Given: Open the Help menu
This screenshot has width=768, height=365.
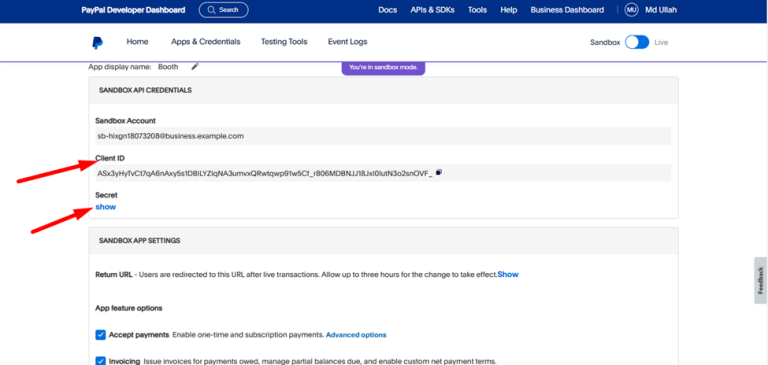Looking at the screenshot, I should tap(508, 10).
